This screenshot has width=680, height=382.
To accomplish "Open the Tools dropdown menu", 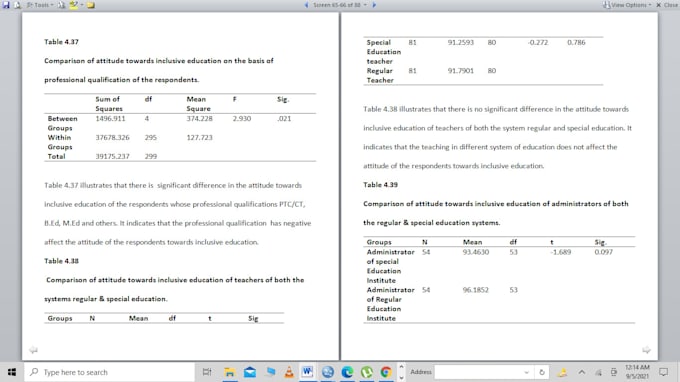I will coord(40,5).
